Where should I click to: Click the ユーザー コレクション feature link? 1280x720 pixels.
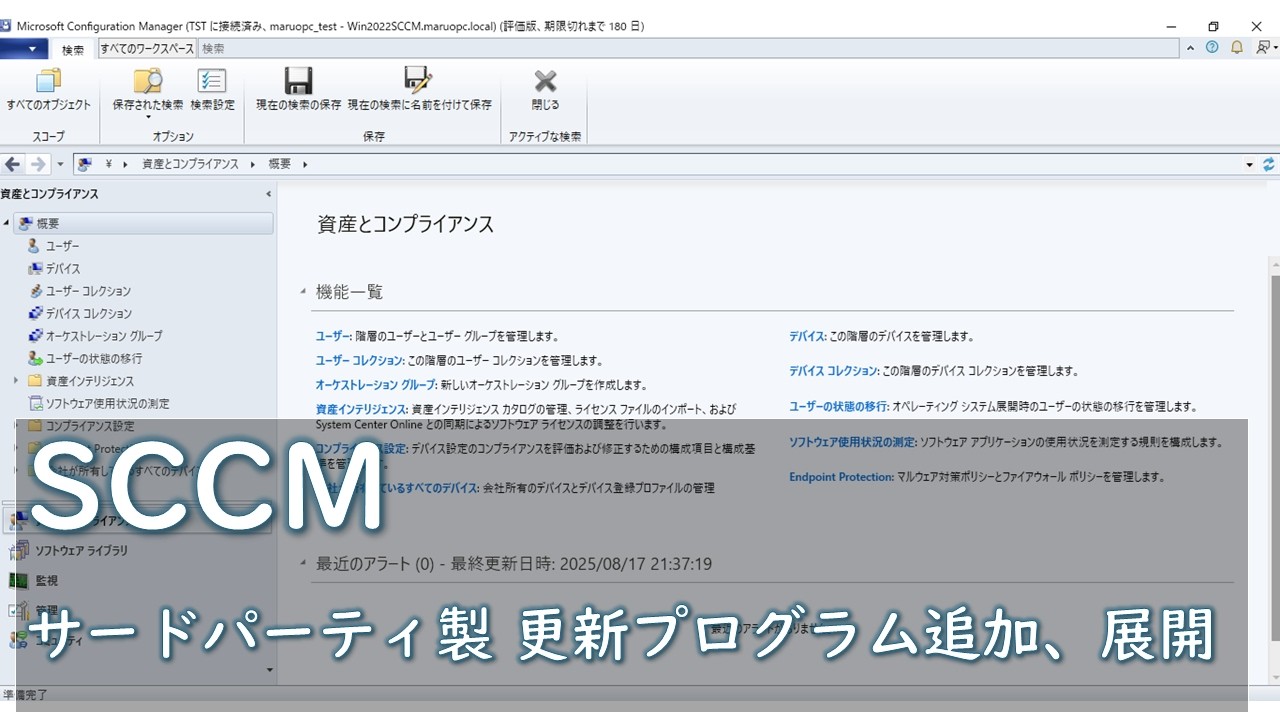point(359,361)
